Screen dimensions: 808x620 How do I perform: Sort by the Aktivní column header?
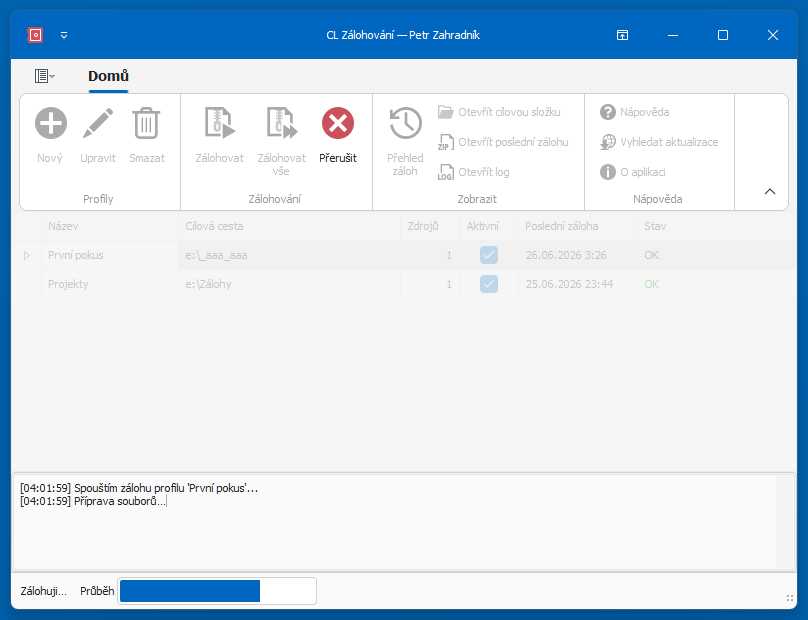click(489, 226)
